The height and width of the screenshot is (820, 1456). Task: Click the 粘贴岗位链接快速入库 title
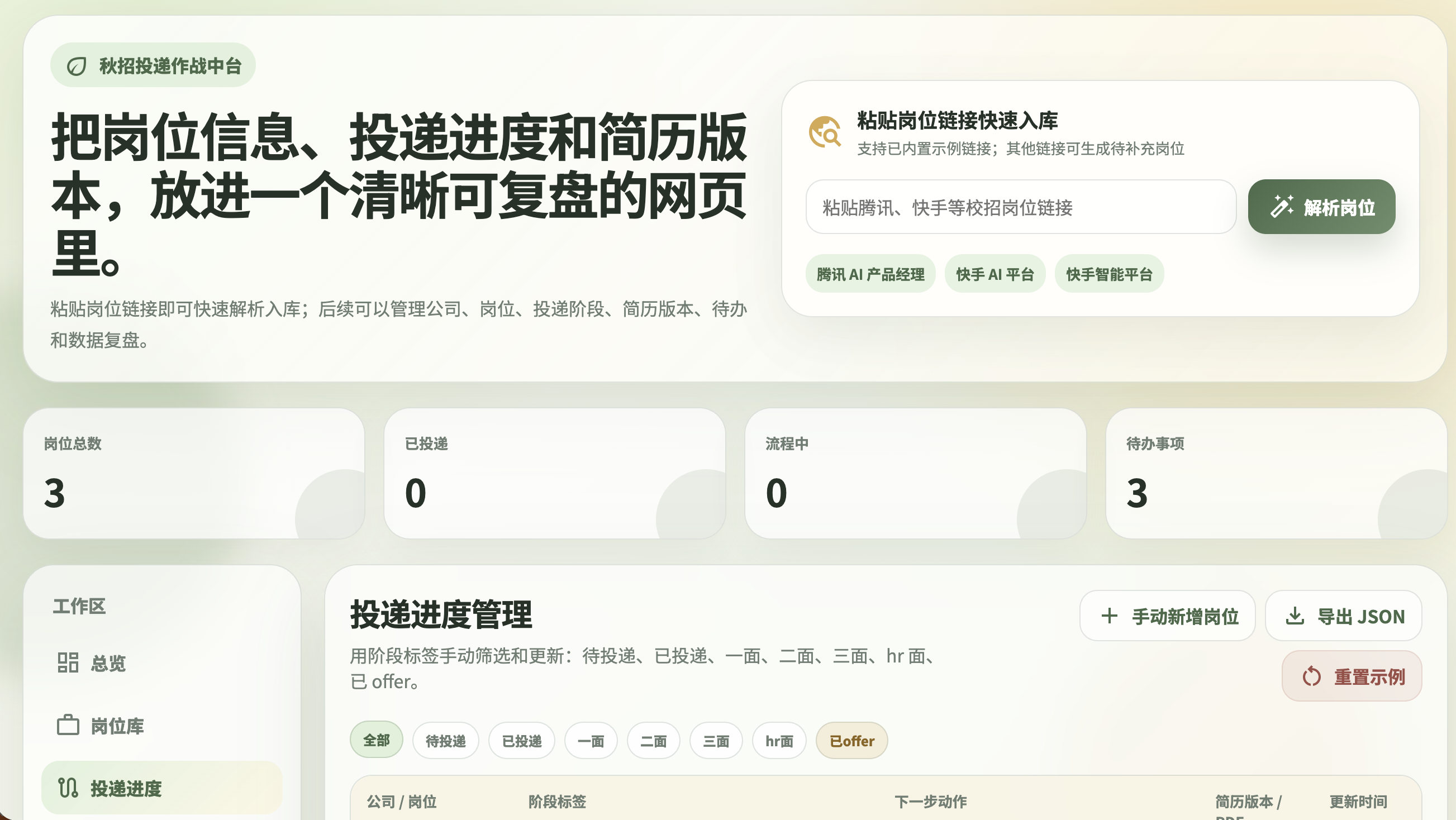(x=958, y=120)
